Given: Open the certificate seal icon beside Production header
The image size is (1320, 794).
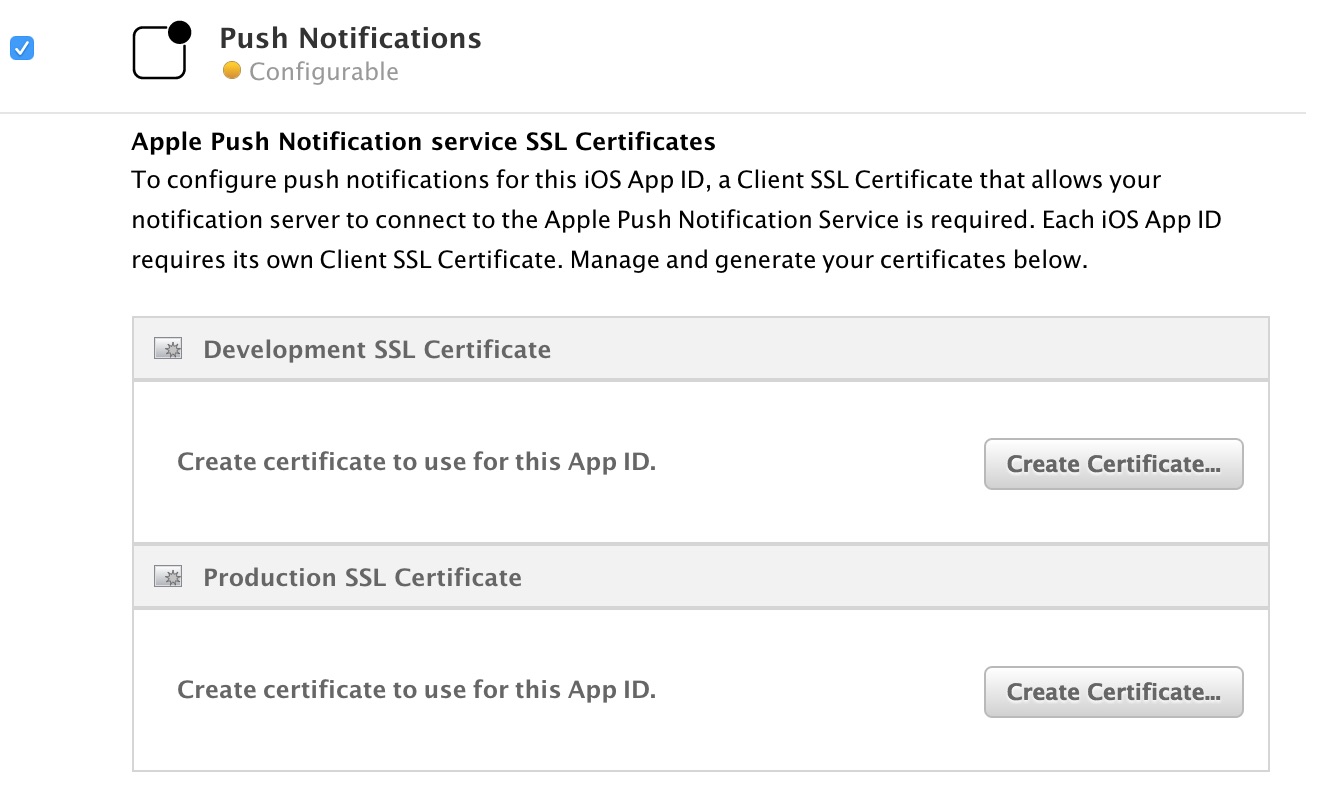Looking at the screenshot, I should click(167, 576).
